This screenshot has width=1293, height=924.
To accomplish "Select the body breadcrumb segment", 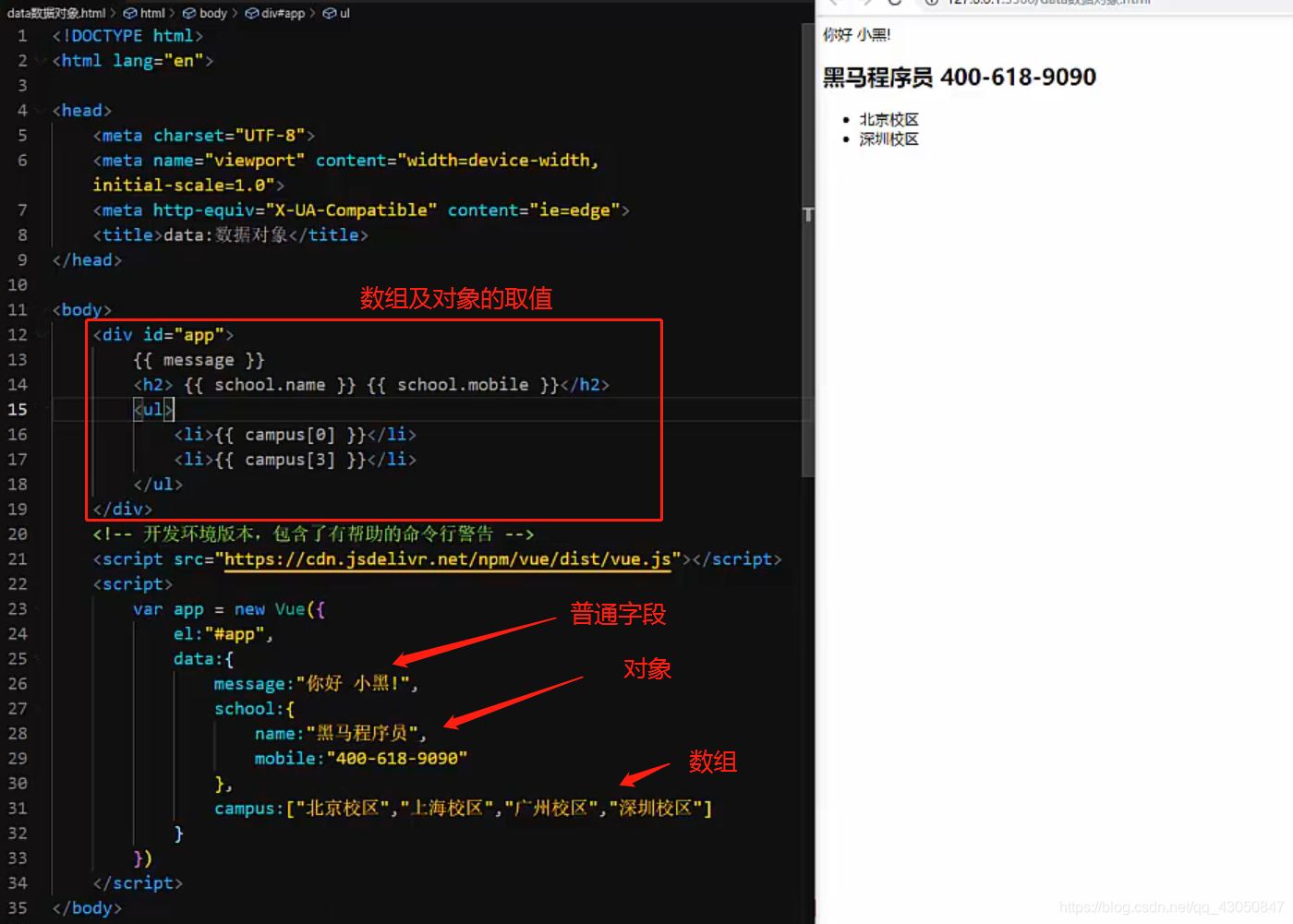I will tap(213, 13).
